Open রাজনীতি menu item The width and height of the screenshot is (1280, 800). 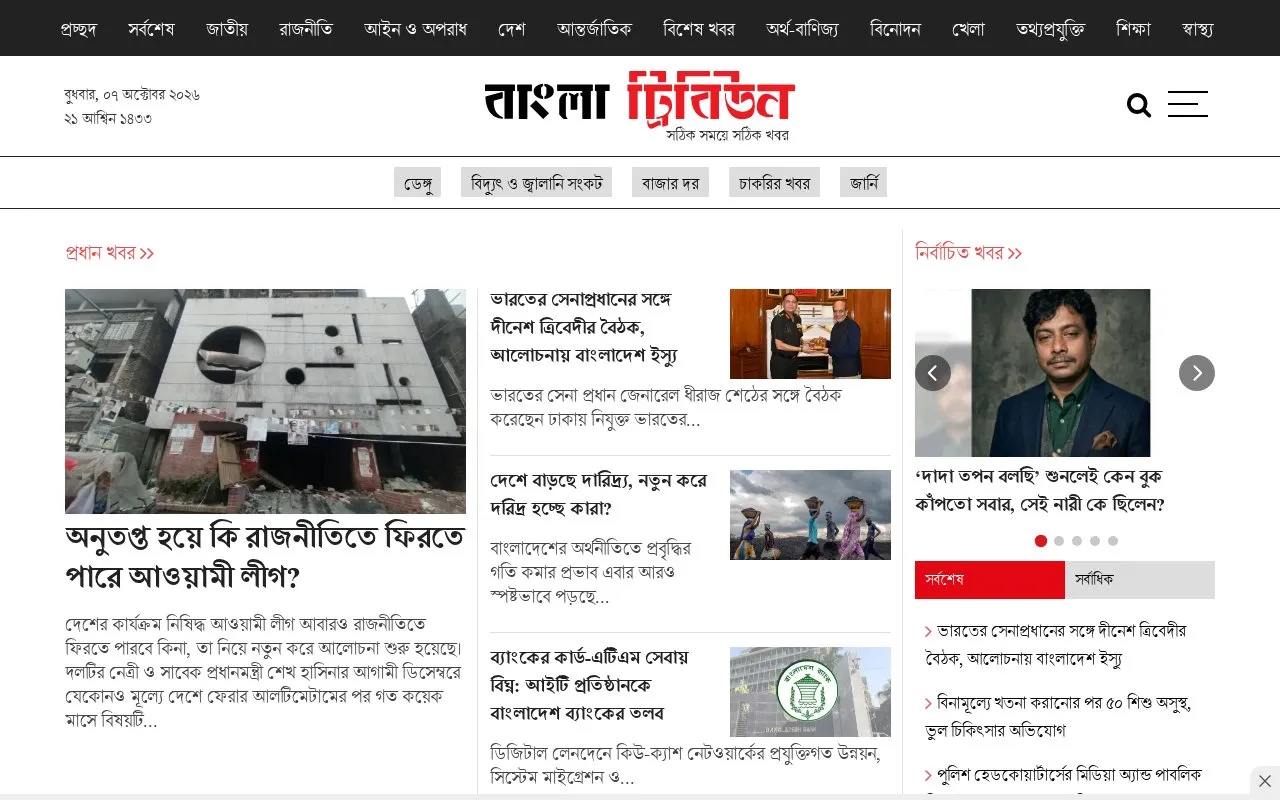(x=306, y=29)
